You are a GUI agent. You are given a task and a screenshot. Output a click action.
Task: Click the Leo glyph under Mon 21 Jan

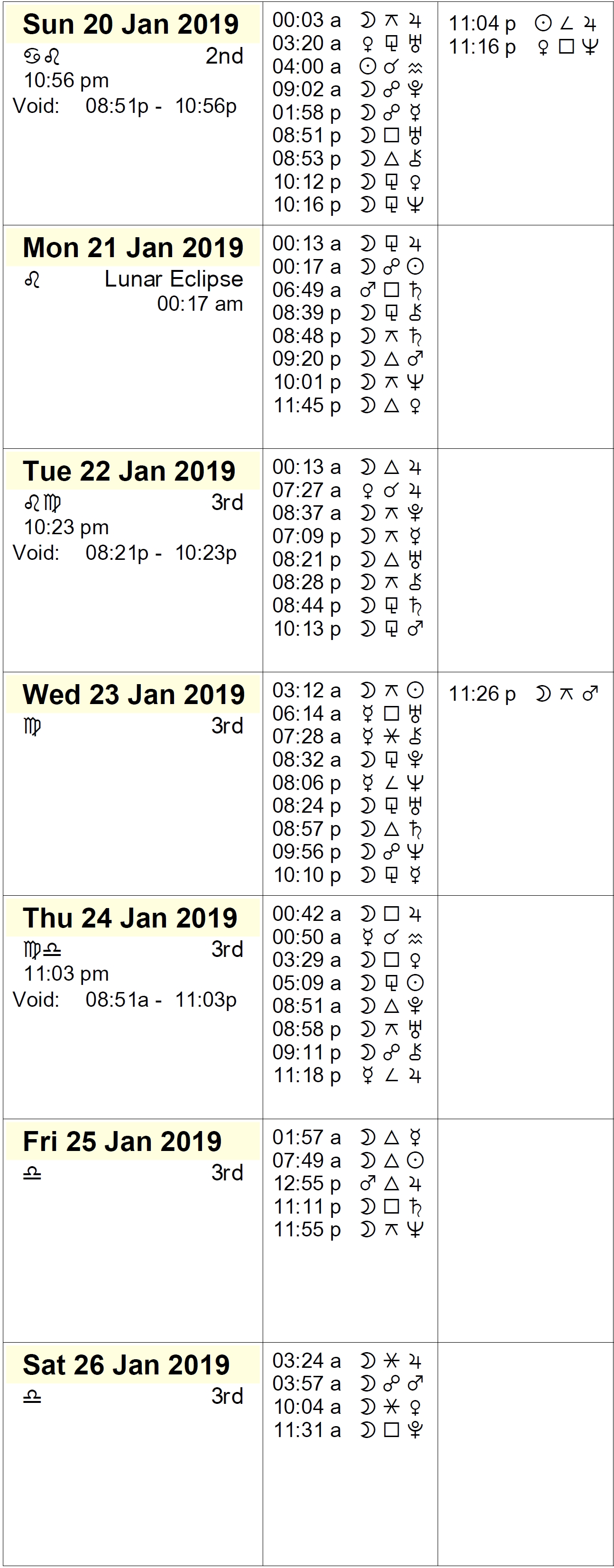[x=32, y=280]
